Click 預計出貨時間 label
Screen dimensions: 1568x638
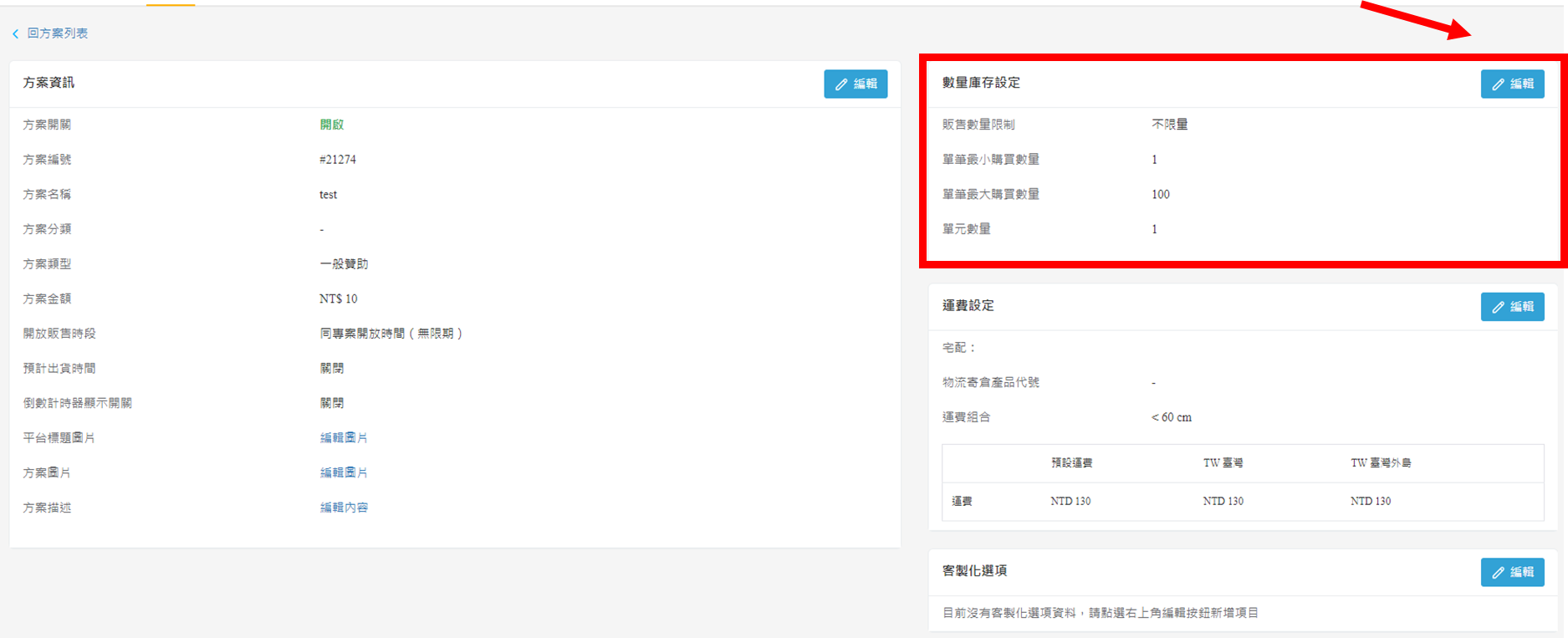[x=59, y=369]
